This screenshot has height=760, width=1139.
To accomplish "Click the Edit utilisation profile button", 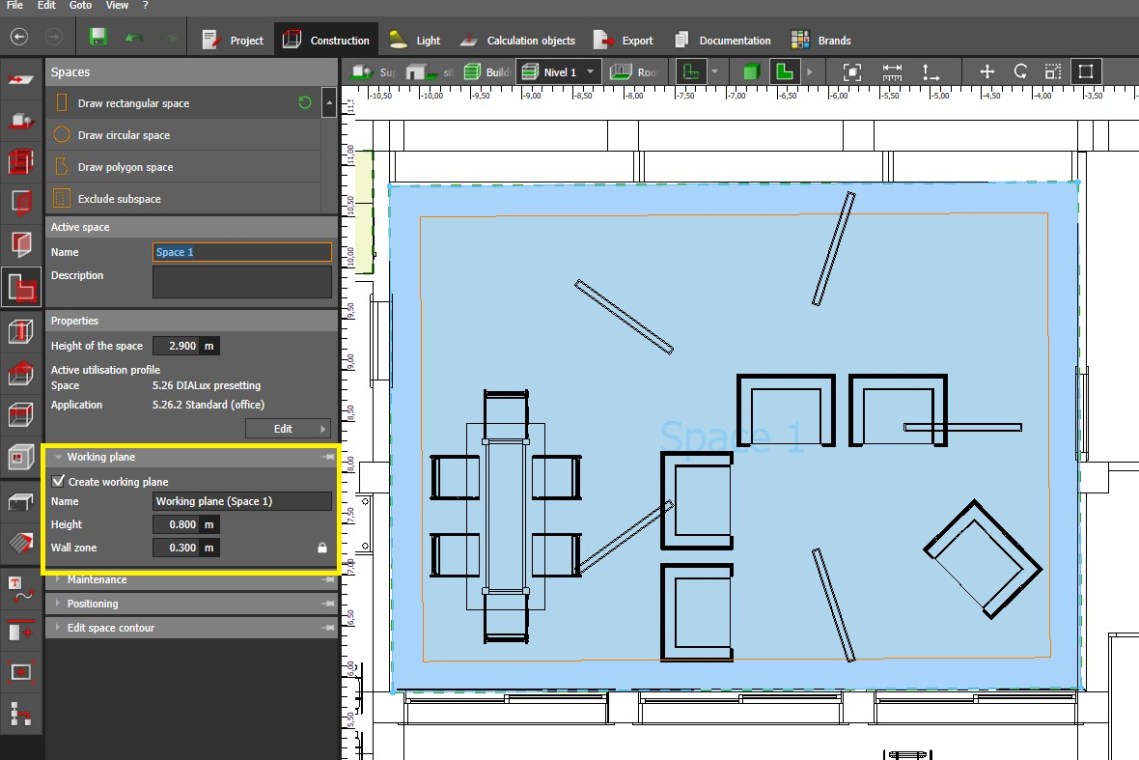I will [x=288, y=429].
